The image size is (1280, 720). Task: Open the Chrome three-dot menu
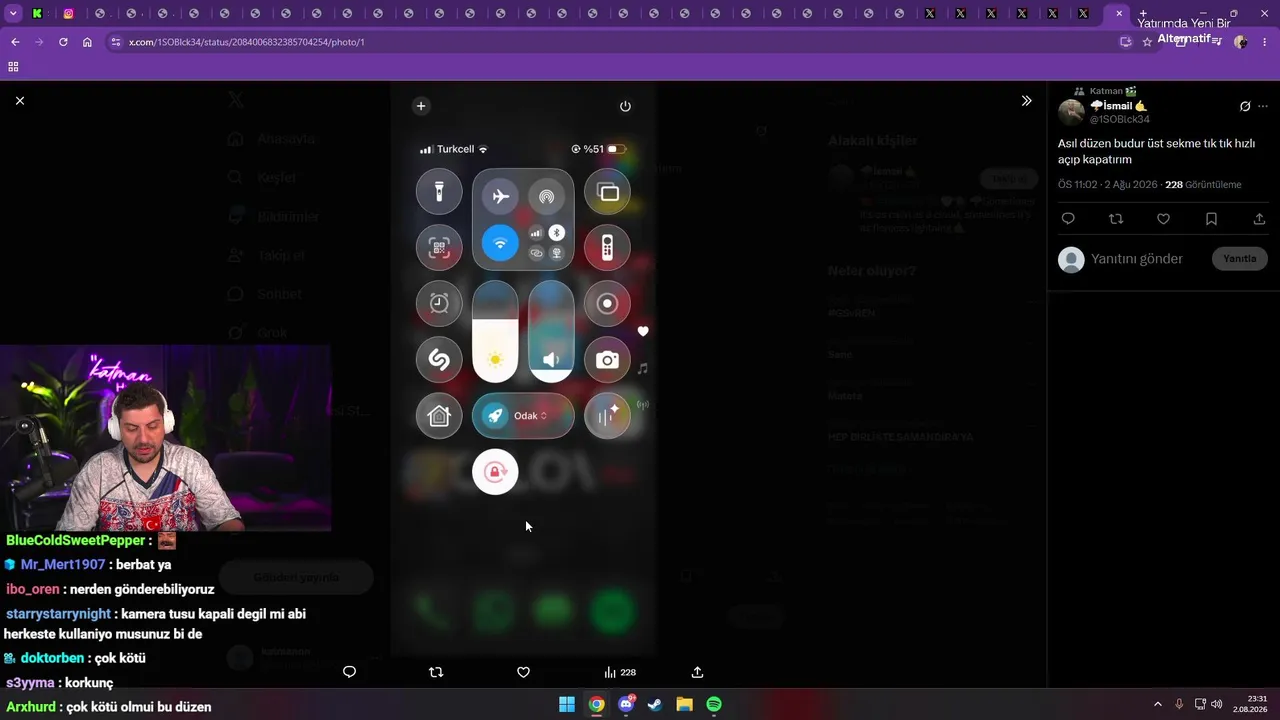tap(1265, 42)
